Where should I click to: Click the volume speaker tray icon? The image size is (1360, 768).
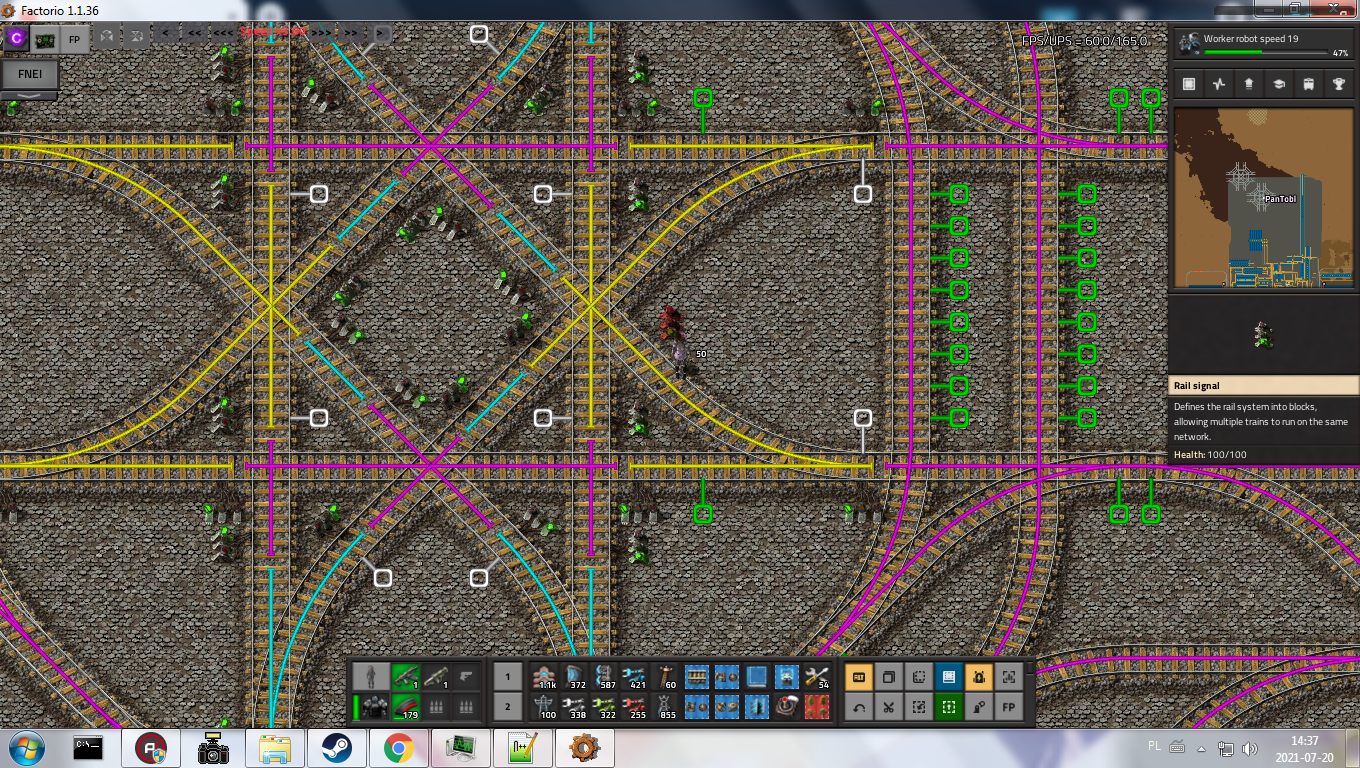pos(1249,748)
